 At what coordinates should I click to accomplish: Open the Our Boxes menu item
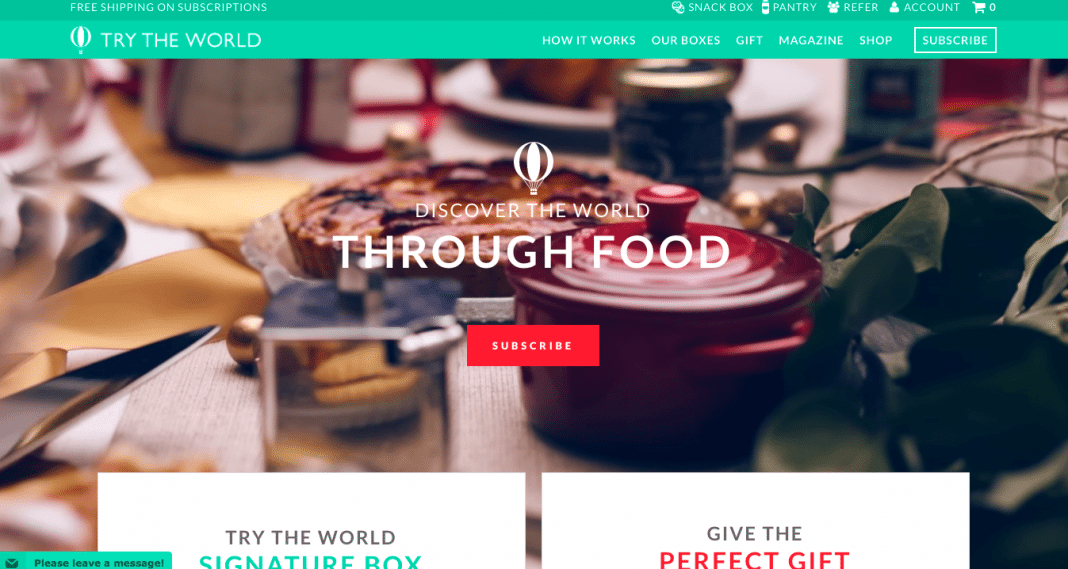(x=685, y=40)
